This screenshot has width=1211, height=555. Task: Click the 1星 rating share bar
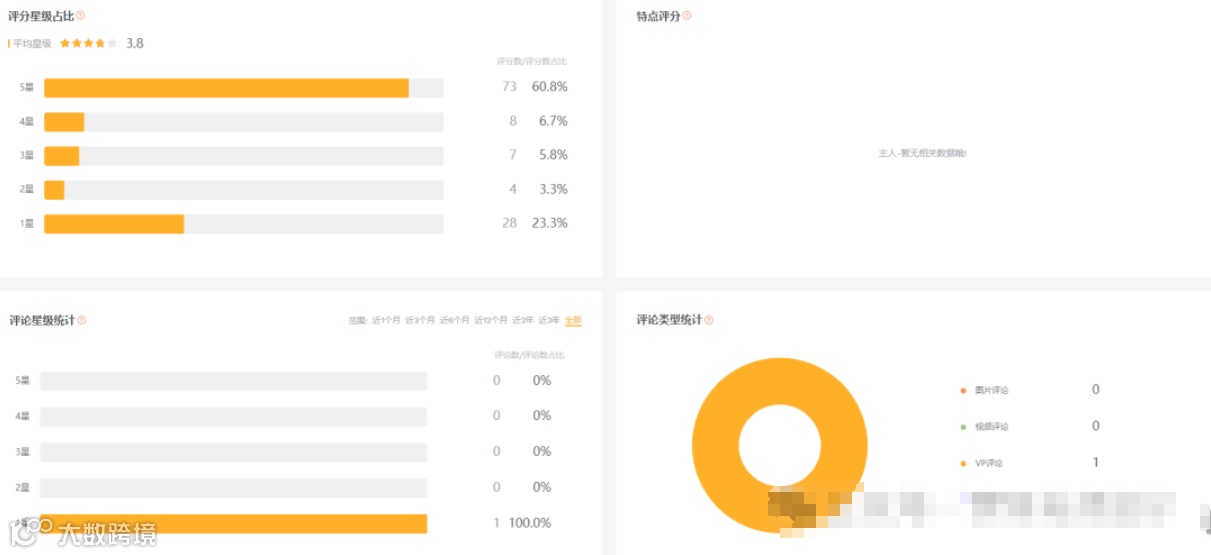(x=114, y=224)
